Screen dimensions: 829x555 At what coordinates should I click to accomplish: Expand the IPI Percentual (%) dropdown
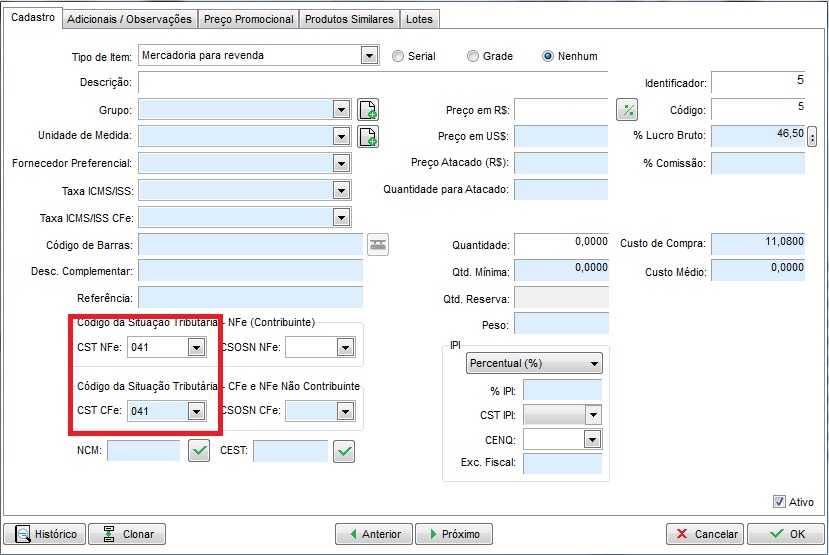pyautogui.click(x=595, y=364)
